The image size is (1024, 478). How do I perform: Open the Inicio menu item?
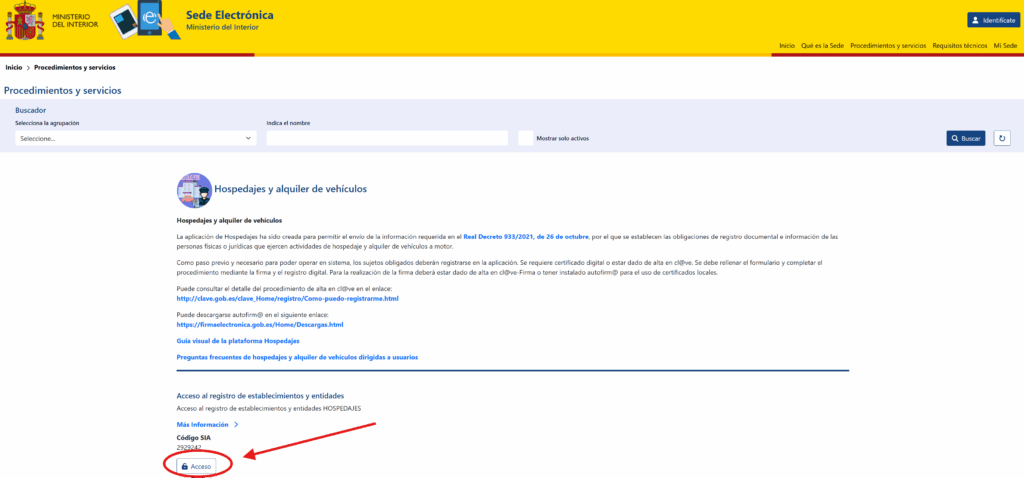tap(787, 46)
